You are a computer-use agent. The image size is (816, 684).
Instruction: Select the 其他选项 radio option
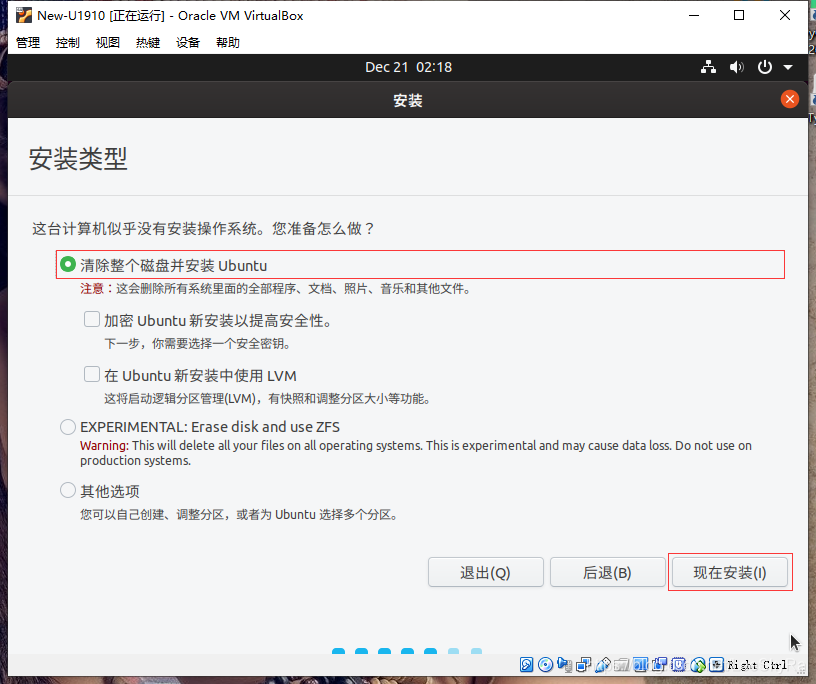68,490
